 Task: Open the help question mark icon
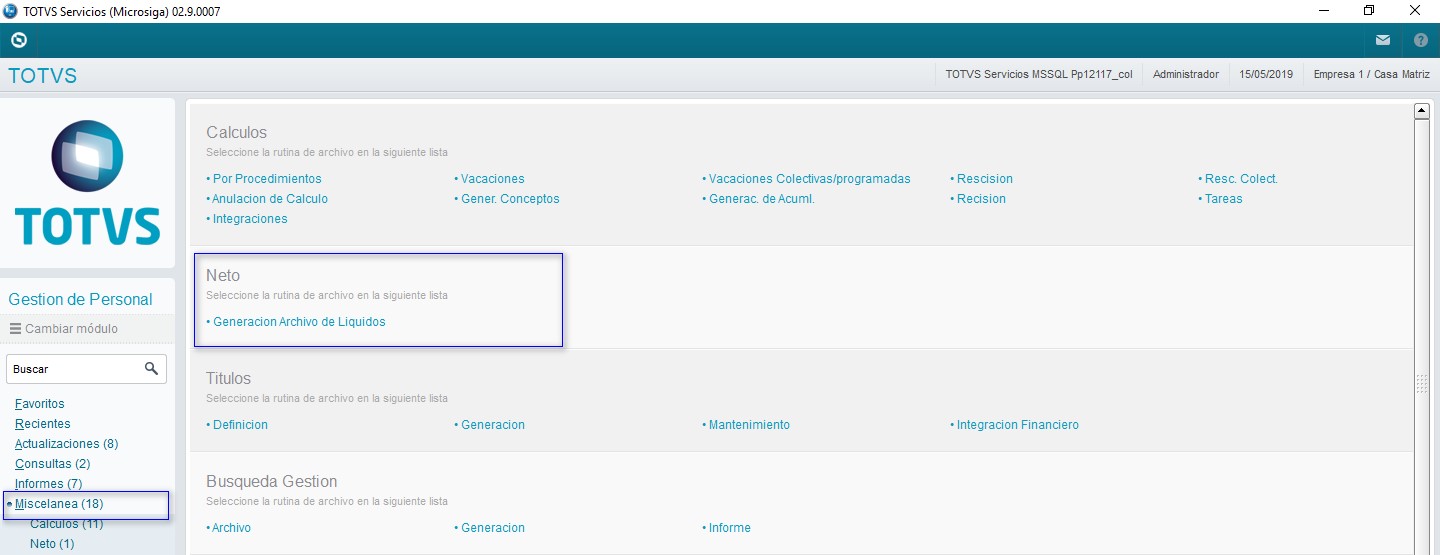pos(1421,41)
